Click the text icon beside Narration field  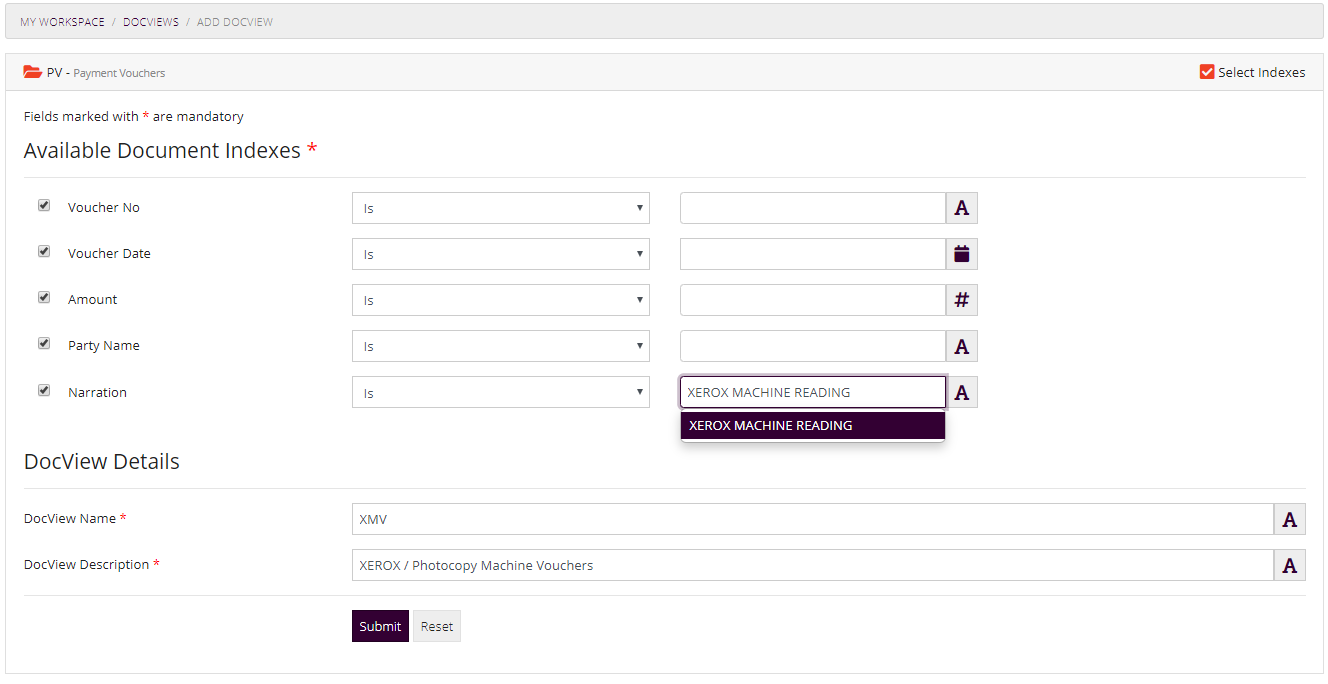961,391
